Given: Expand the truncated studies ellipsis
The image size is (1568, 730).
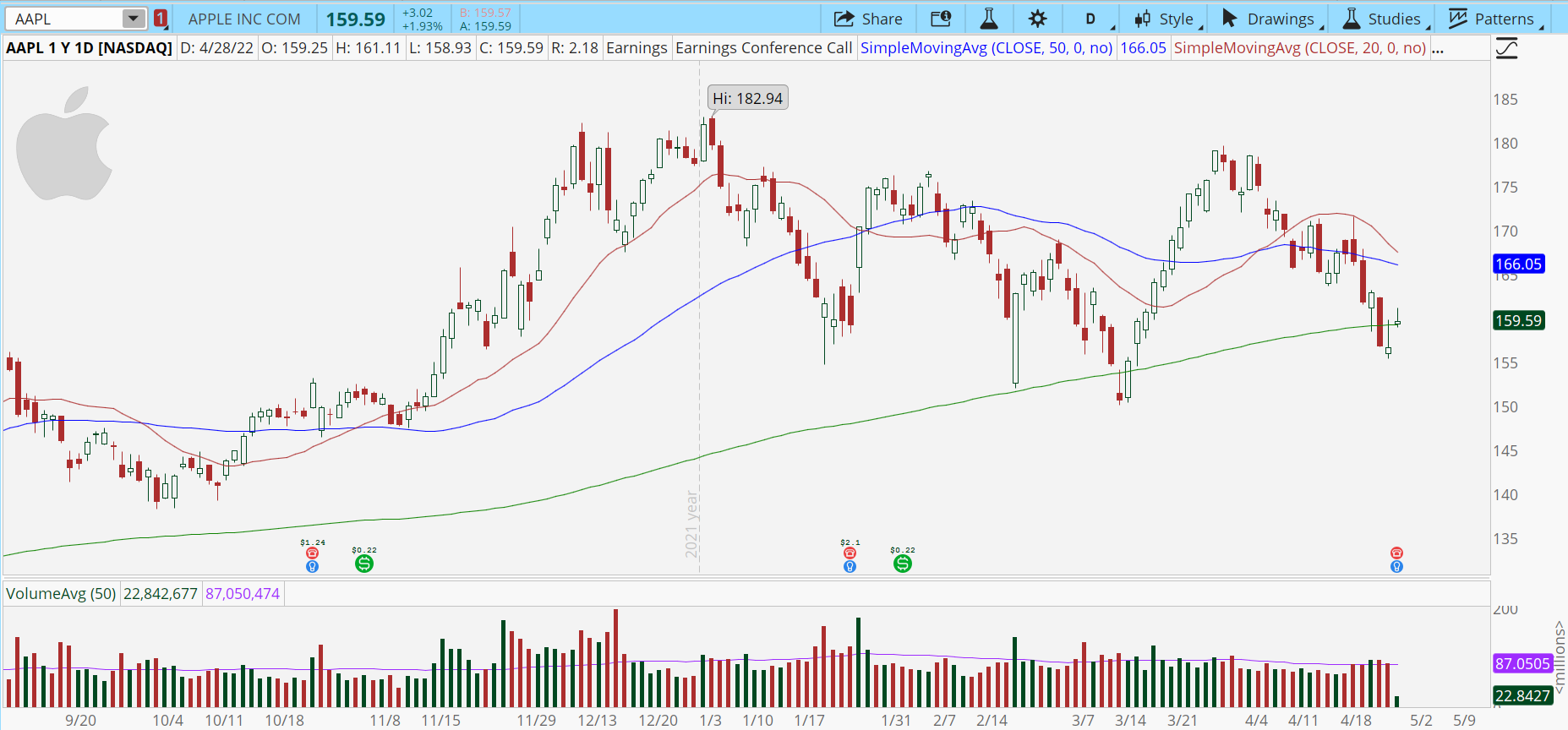Looking at the screenshot, I should click(x=1437, y=48).
